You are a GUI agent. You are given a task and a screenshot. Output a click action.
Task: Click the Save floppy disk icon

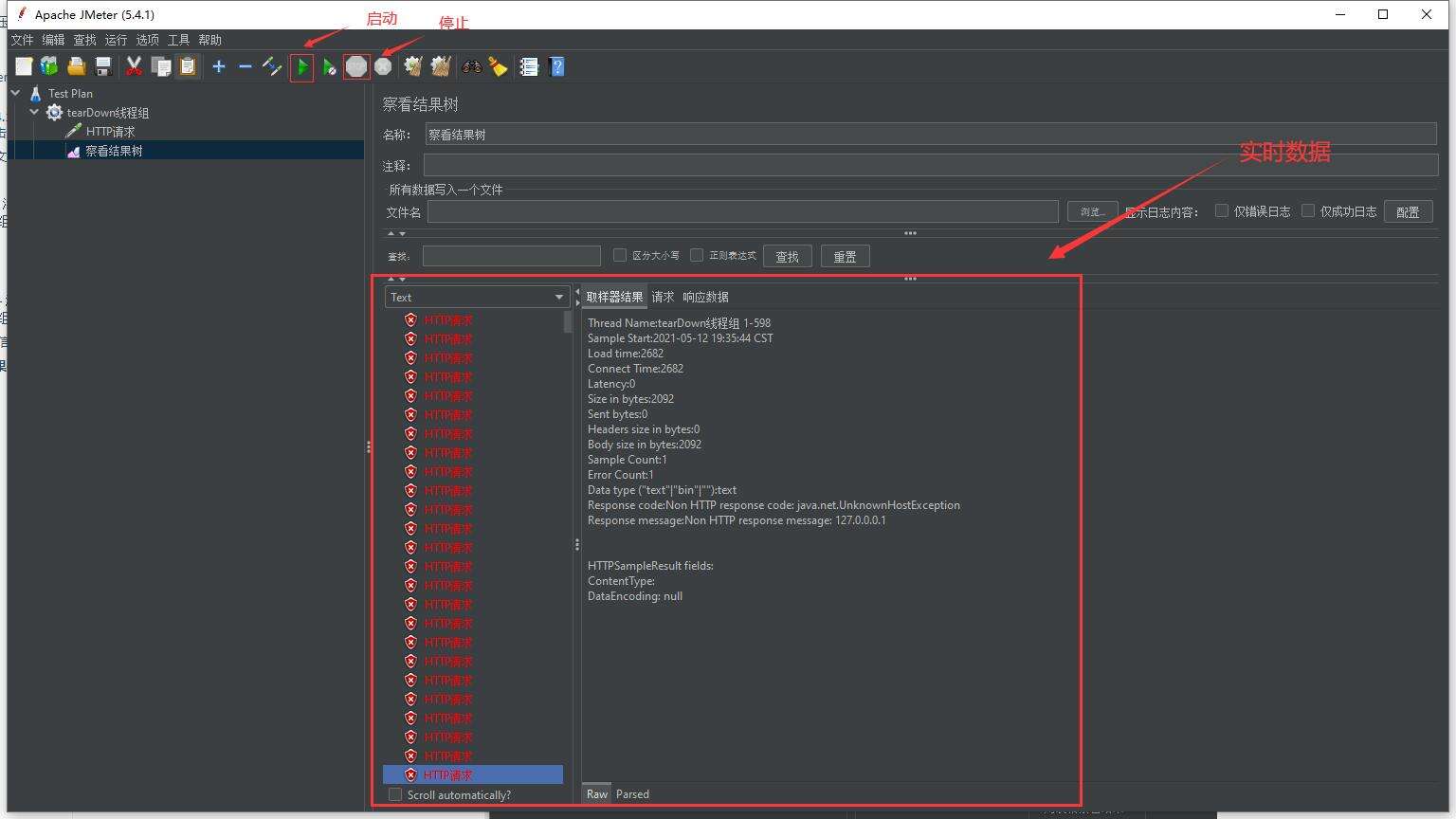(103, 66)
